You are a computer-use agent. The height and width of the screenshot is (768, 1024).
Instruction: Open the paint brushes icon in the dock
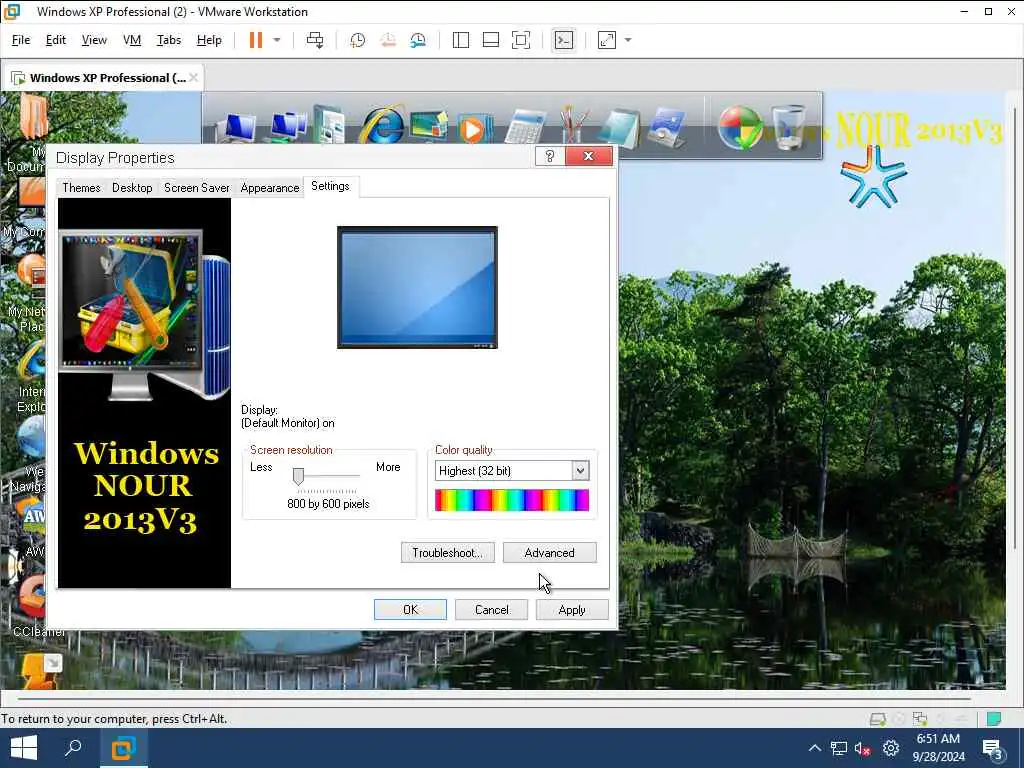click(x=573, y=124)
